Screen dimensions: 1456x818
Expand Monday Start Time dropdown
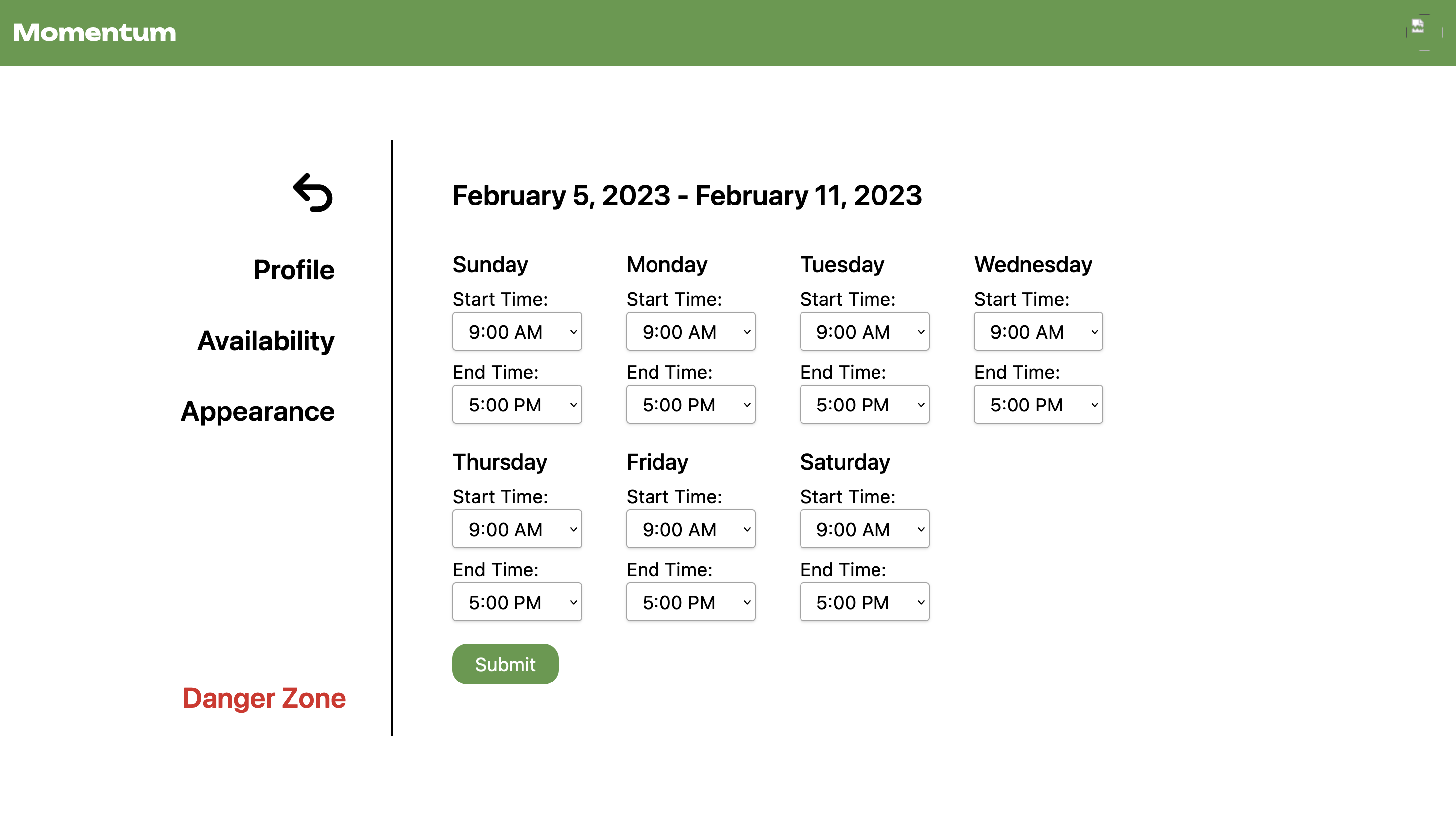691,332
